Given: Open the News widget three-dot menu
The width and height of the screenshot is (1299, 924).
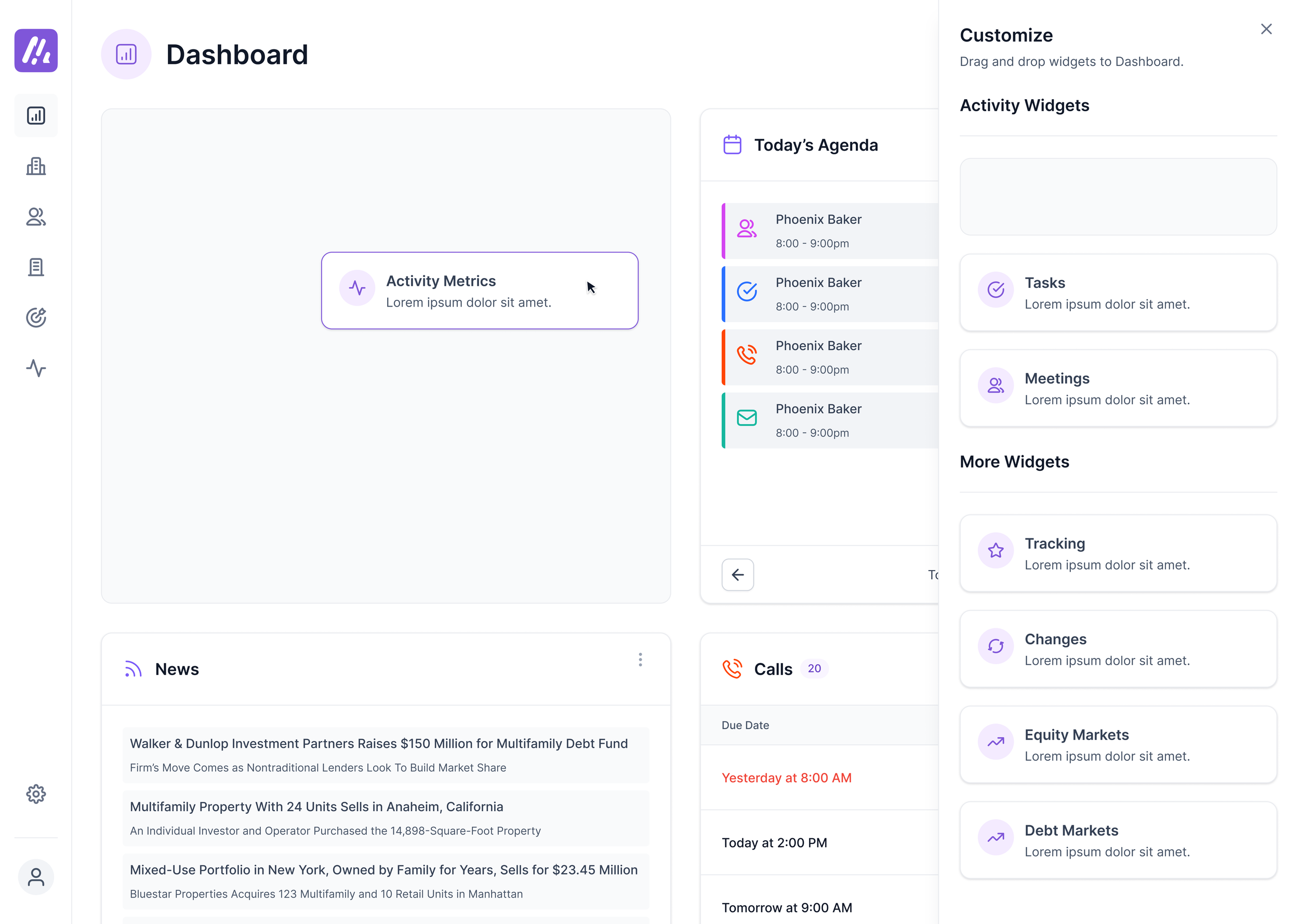Looking at the screenshot, I should point(640,659).
